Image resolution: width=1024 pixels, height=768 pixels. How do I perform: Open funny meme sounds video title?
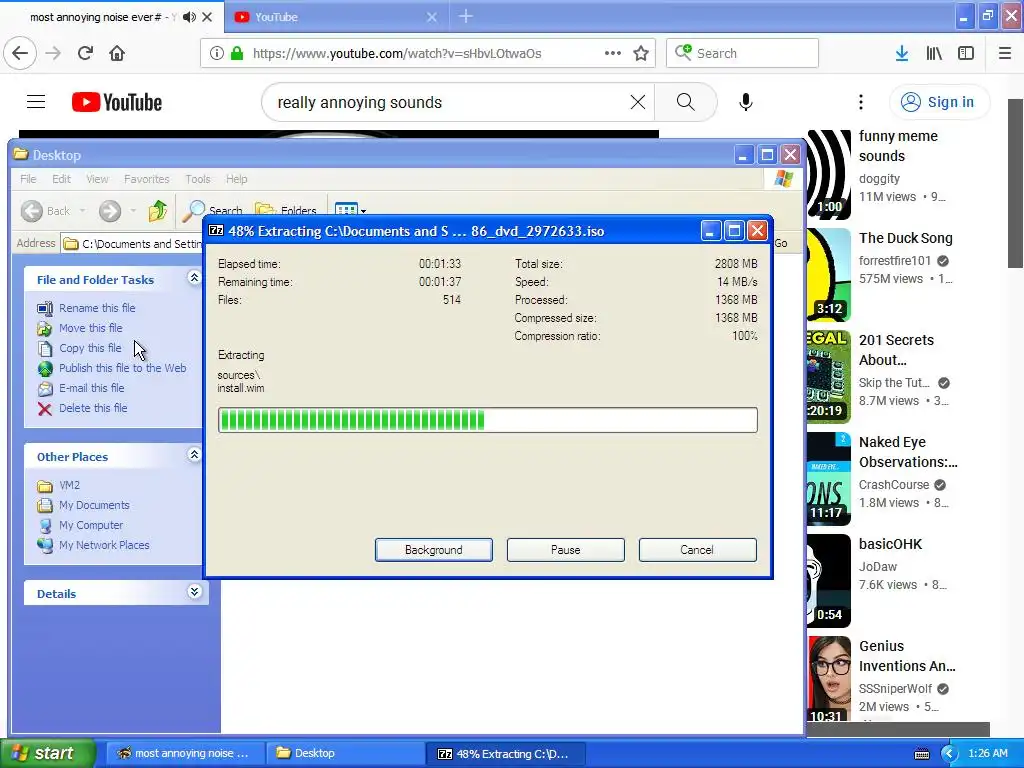coord(898,146)
